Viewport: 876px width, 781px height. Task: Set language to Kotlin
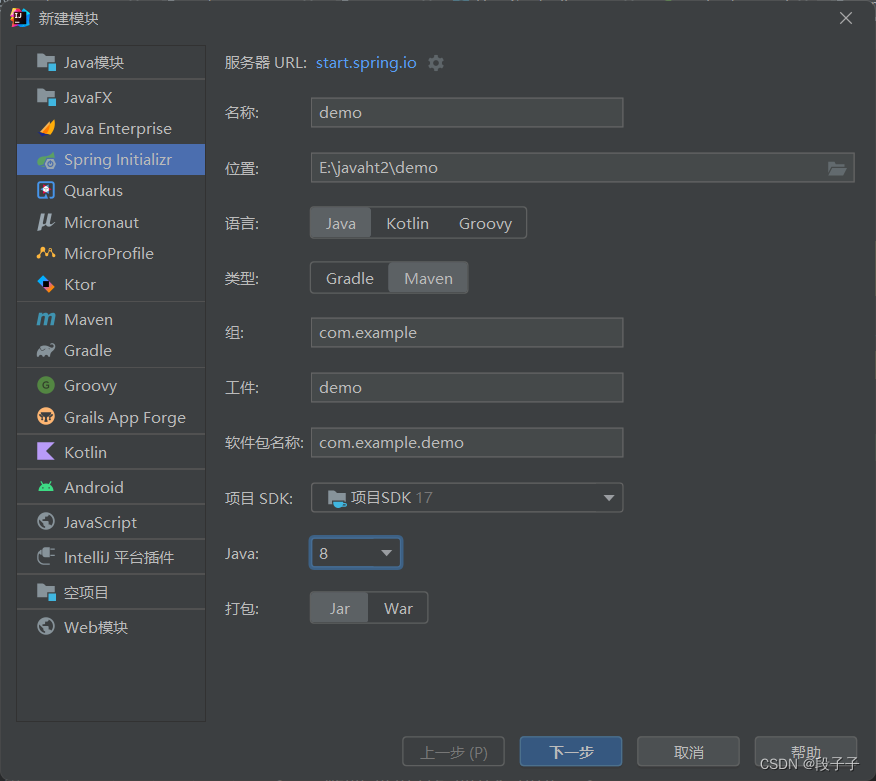(407, 223)
